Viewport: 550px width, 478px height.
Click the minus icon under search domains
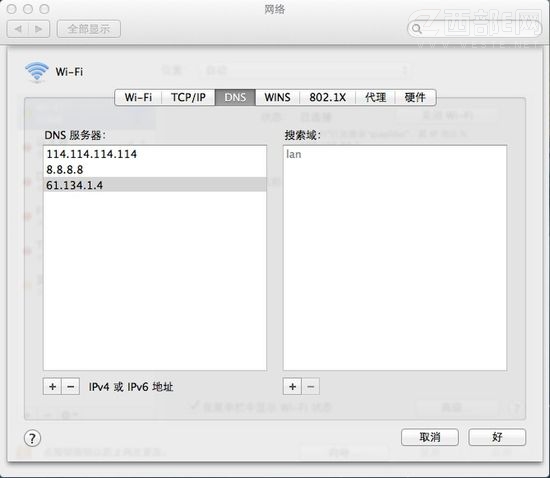click(x=311, y=386)
